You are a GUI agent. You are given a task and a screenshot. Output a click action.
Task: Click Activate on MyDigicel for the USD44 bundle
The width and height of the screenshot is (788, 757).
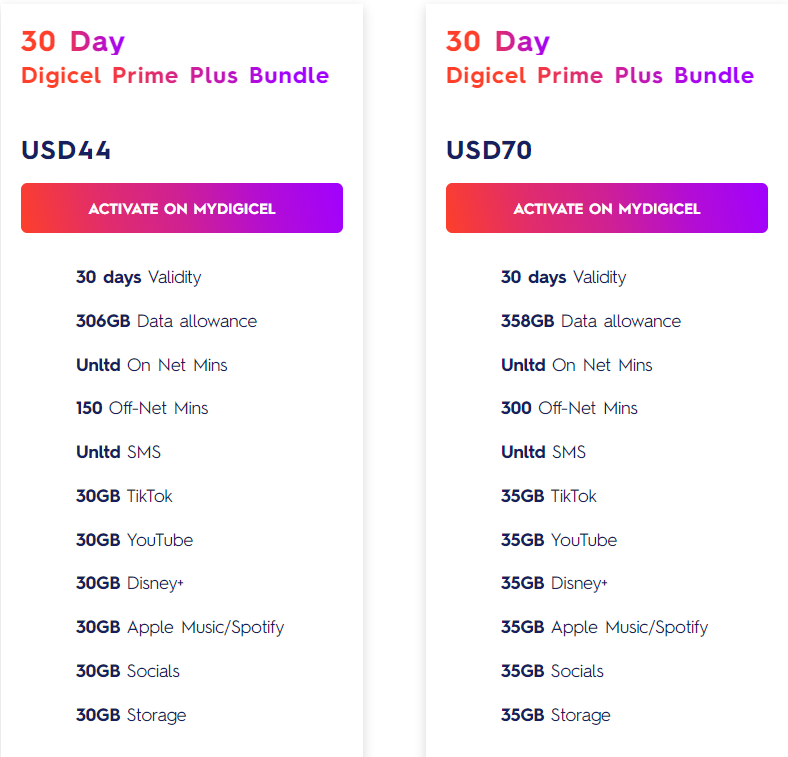182,208
